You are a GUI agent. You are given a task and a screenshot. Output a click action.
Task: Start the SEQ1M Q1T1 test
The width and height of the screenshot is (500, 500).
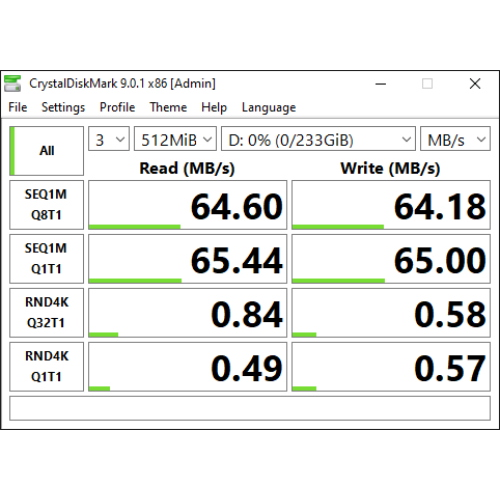click(46, 259)
